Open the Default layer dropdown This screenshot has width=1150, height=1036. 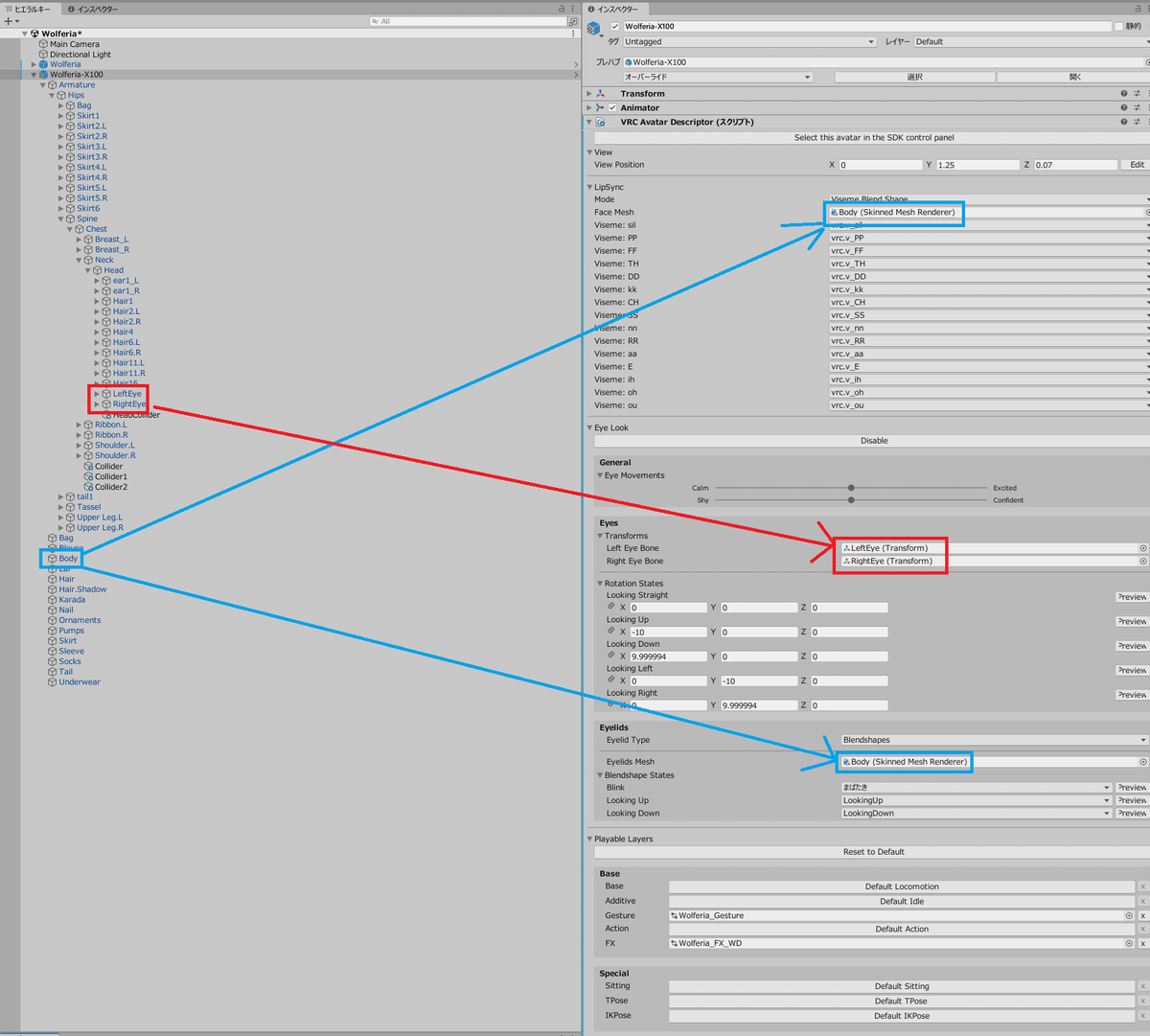(1031, 42)
